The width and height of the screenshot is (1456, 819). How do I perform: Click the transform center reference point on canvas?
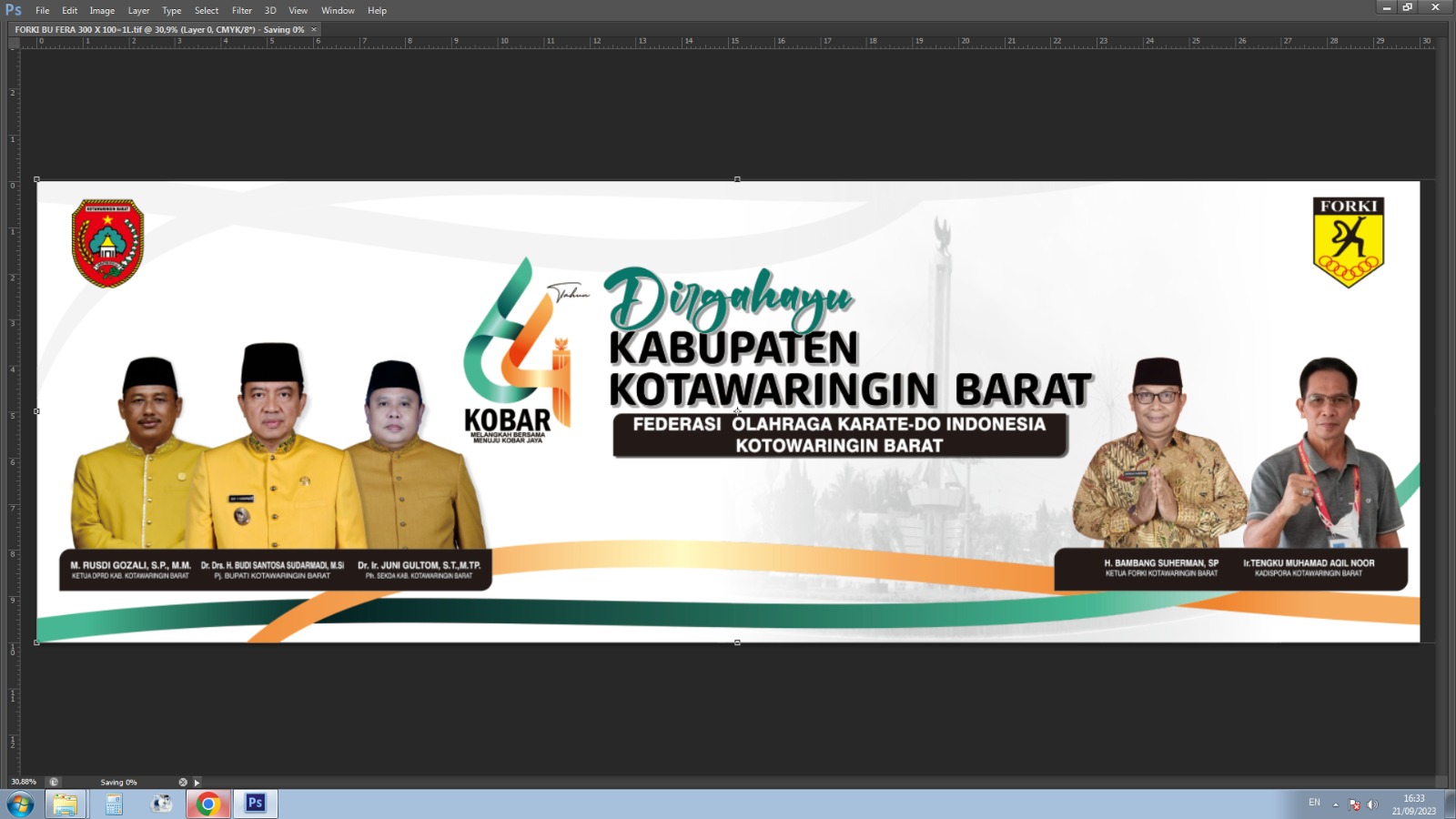(x=737, y=411)
